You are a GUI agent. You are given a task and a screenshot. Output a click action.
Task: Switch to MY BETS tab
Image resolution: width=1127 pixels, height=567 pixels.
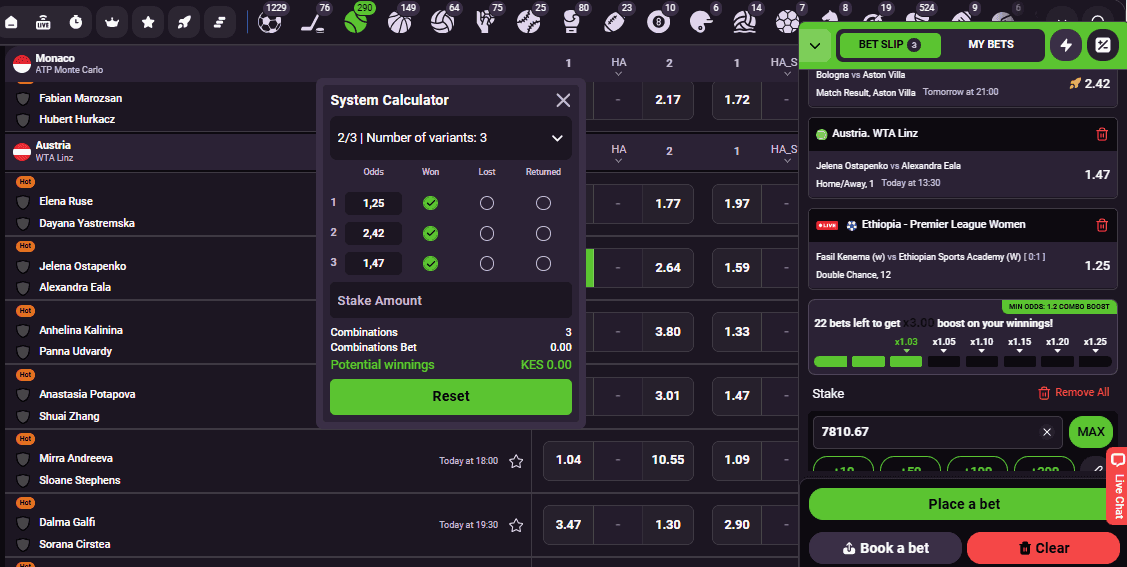click(990, 45)
